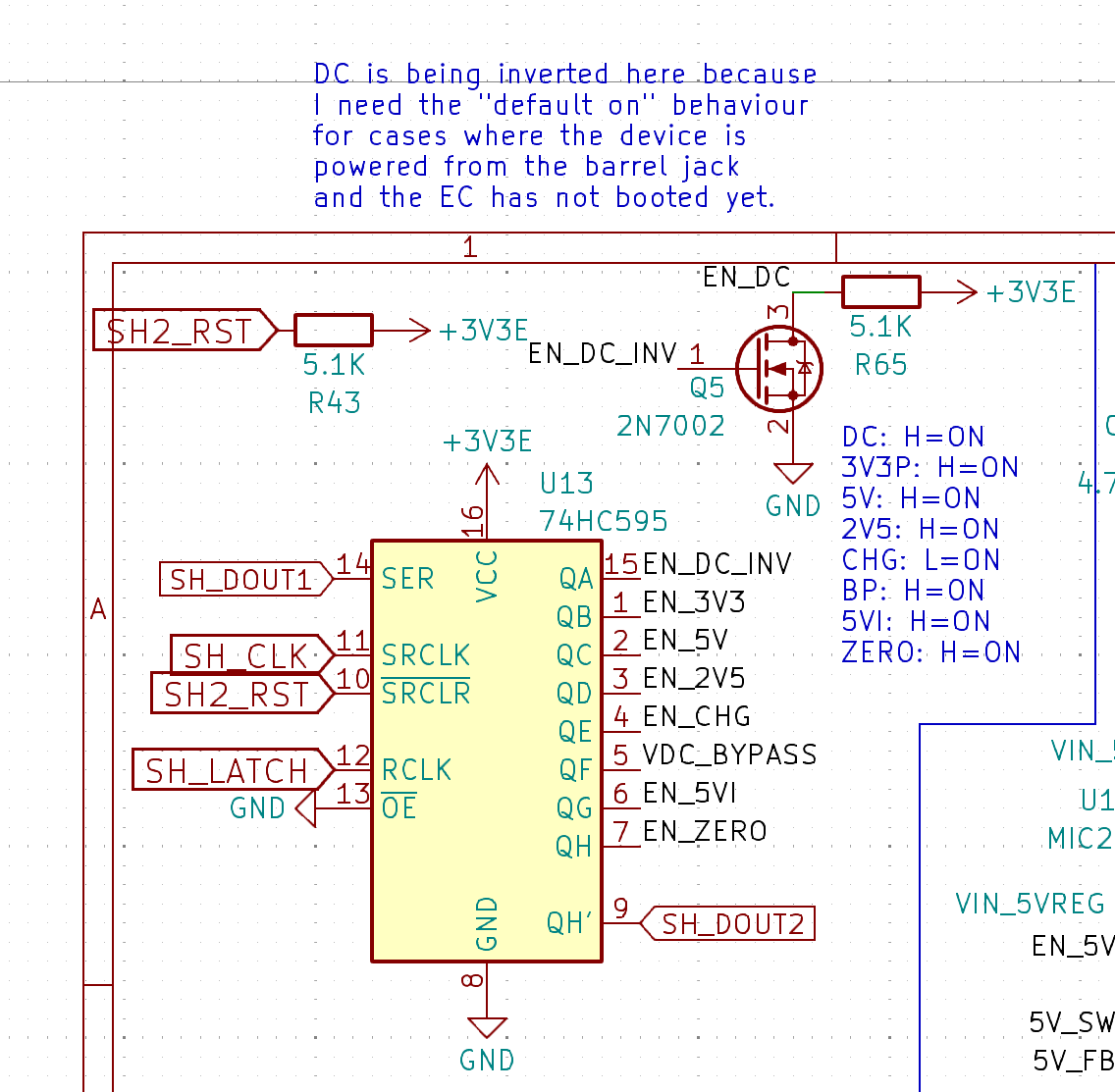Click the +3V3E power symbol right of R65

click(966, 292)
